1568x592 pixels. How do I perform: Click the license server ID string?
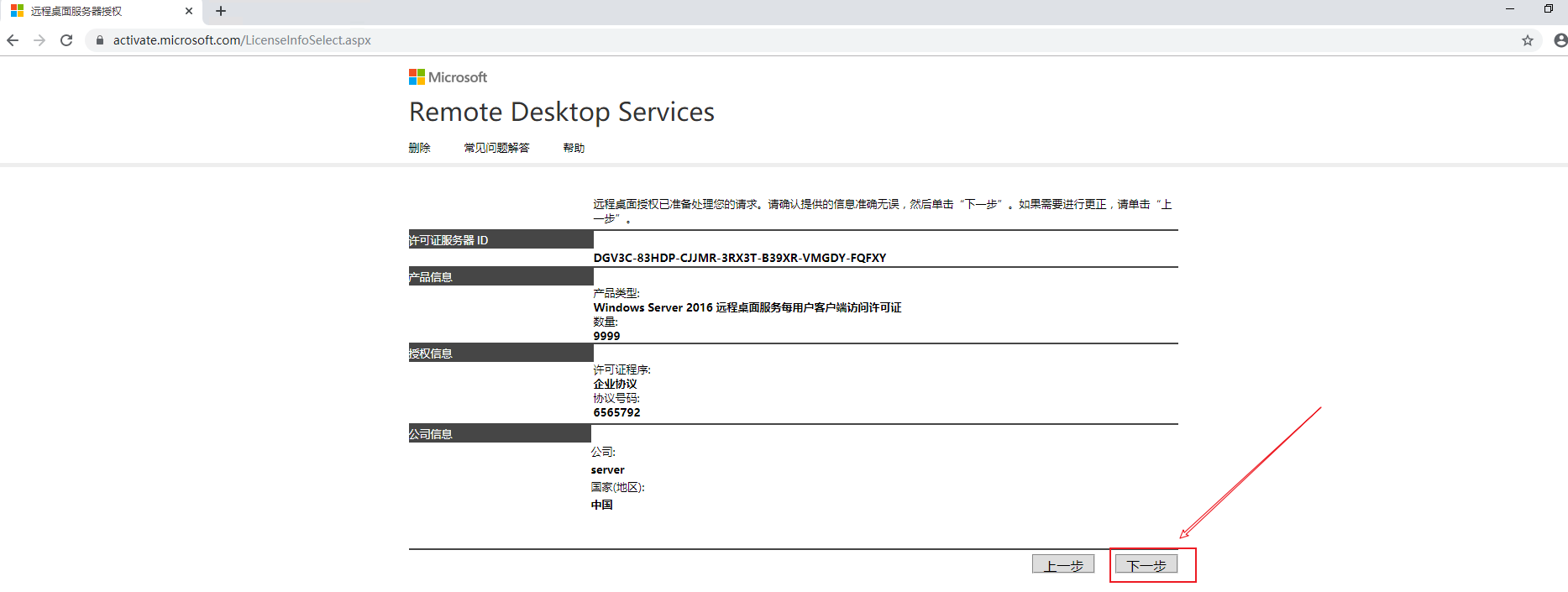[739, 258]
